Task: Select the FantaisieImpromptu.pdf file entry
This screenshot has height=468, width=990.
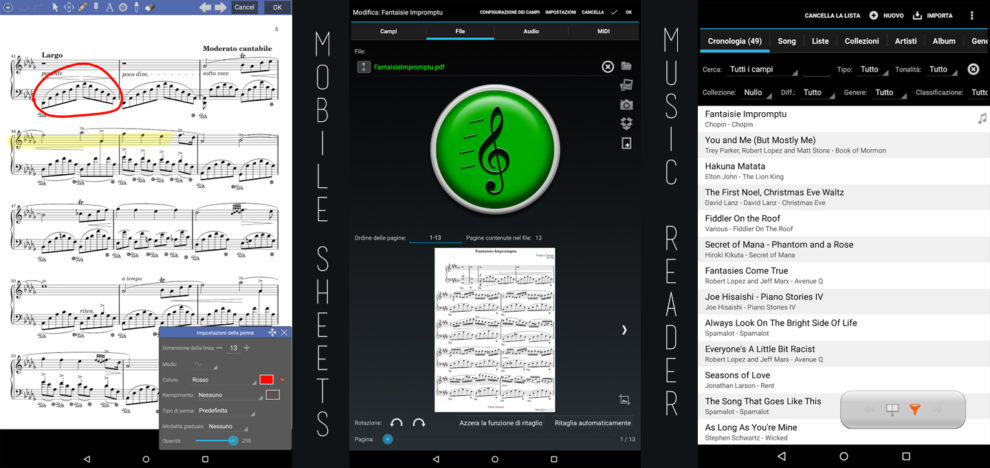Action: (409, 67)
